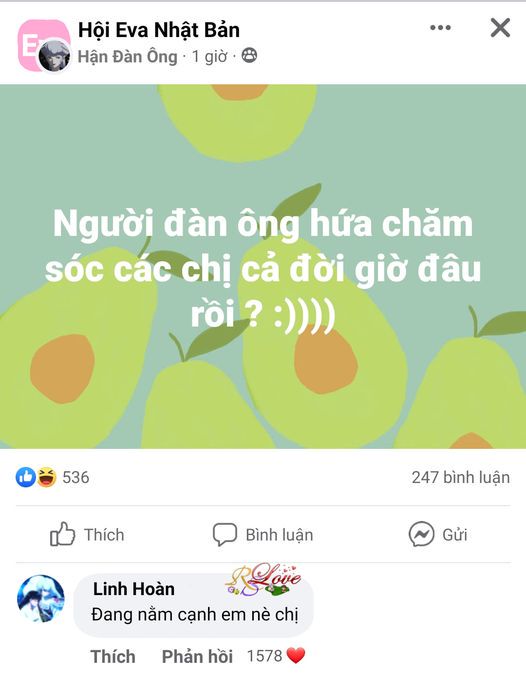Send the post via the Gửi Messenger button
526x676 pixels.
438,535
